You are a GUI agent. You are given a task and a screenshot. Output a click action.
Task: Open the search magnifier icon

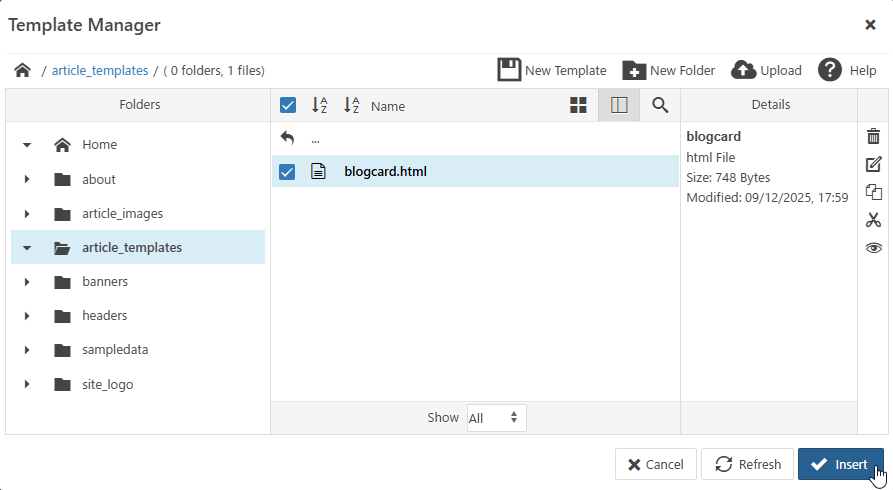point(660,105)
